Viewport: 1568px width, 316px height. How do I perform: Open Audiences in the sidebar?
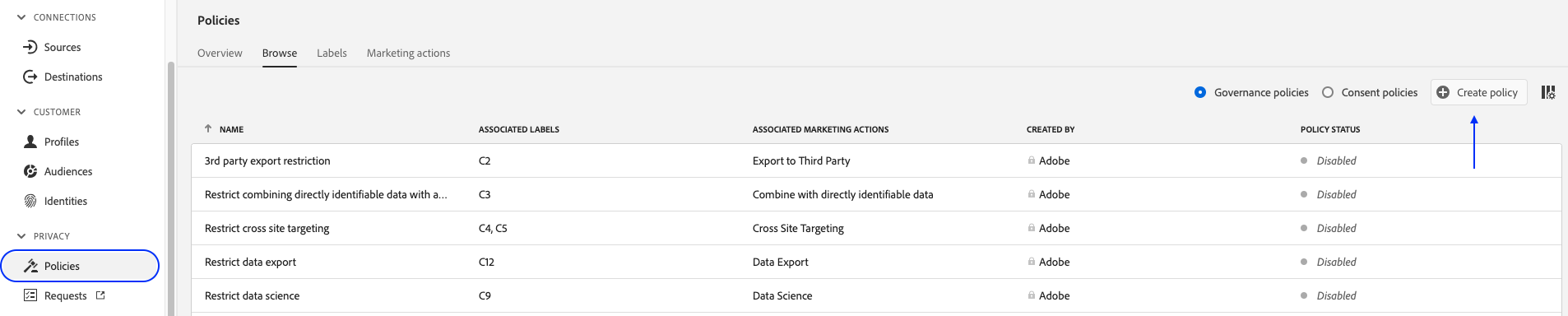coord(68,171)
